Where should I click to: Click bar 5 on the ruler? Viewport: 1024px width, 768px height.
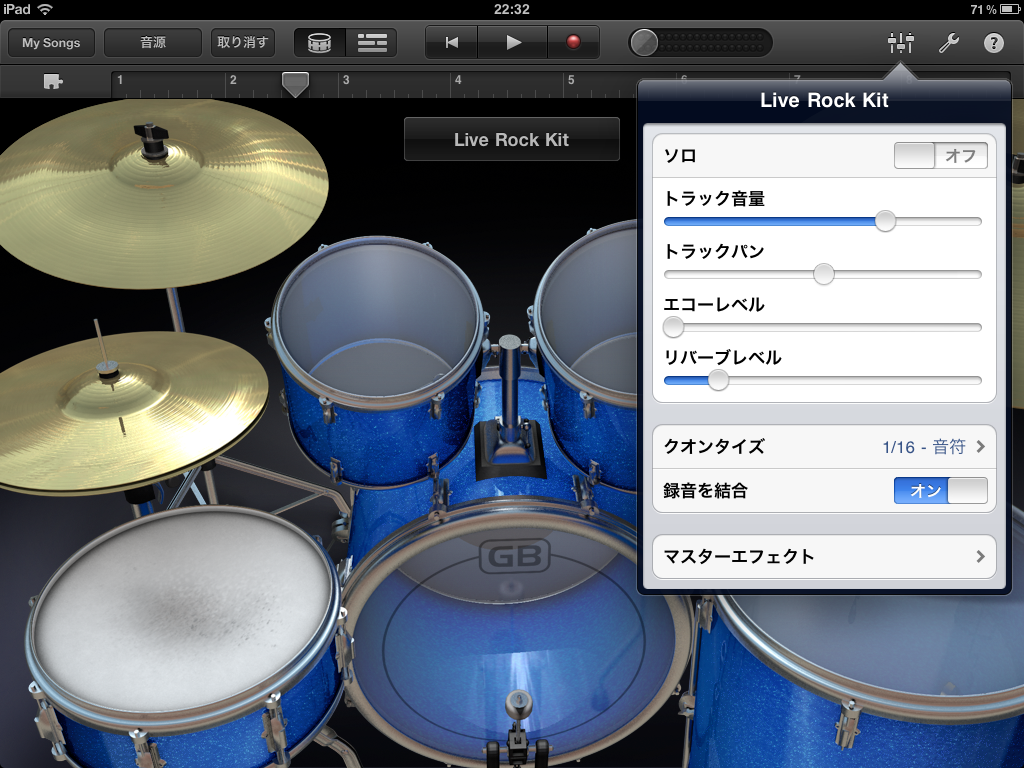point(571,80)
